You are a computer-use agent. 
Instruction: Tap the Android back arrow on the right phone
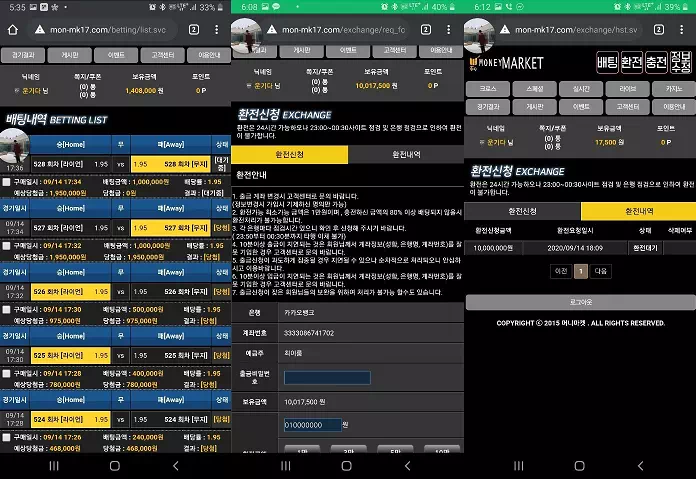point(640,466)
